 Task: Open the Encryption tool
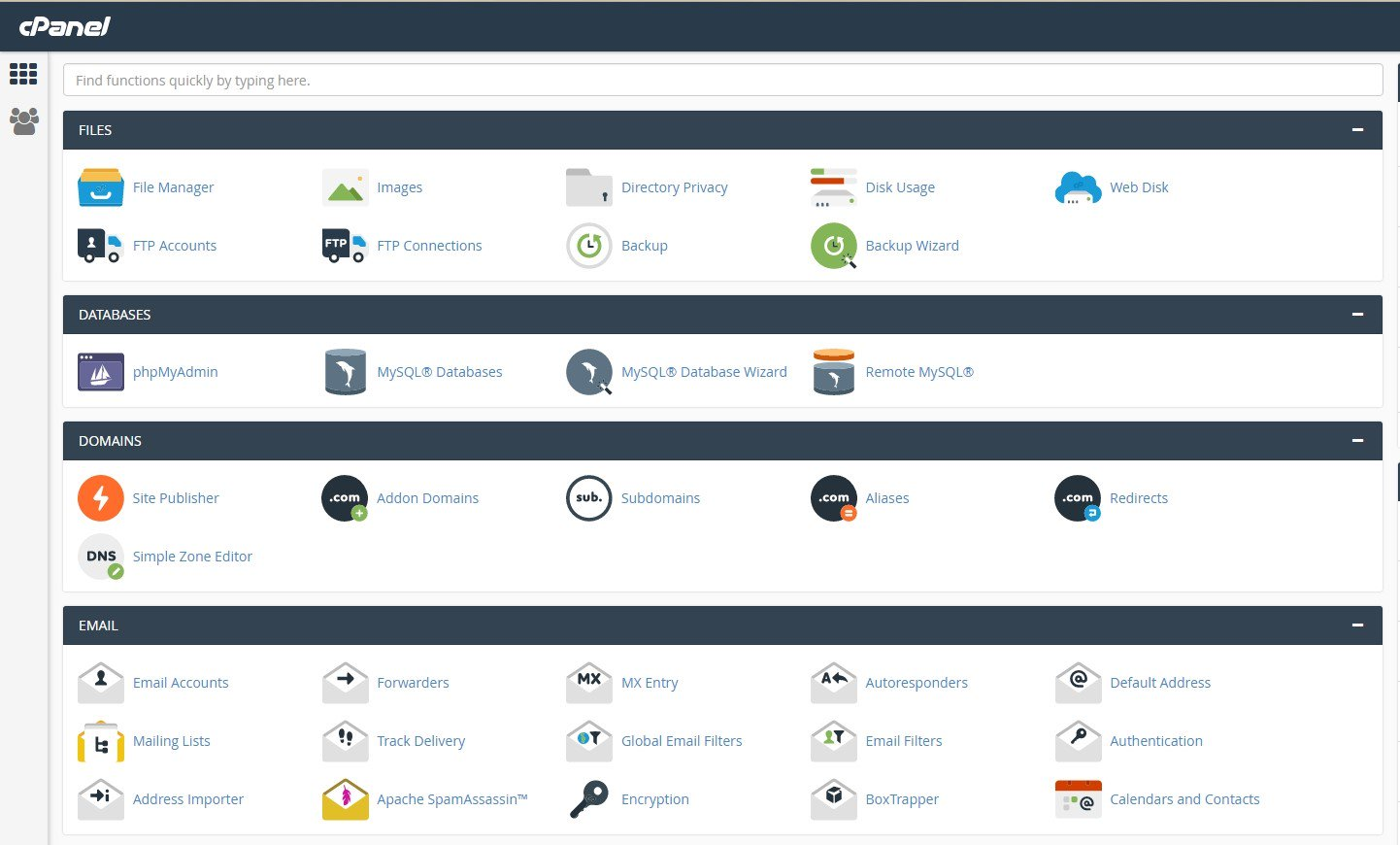[654, 798]
